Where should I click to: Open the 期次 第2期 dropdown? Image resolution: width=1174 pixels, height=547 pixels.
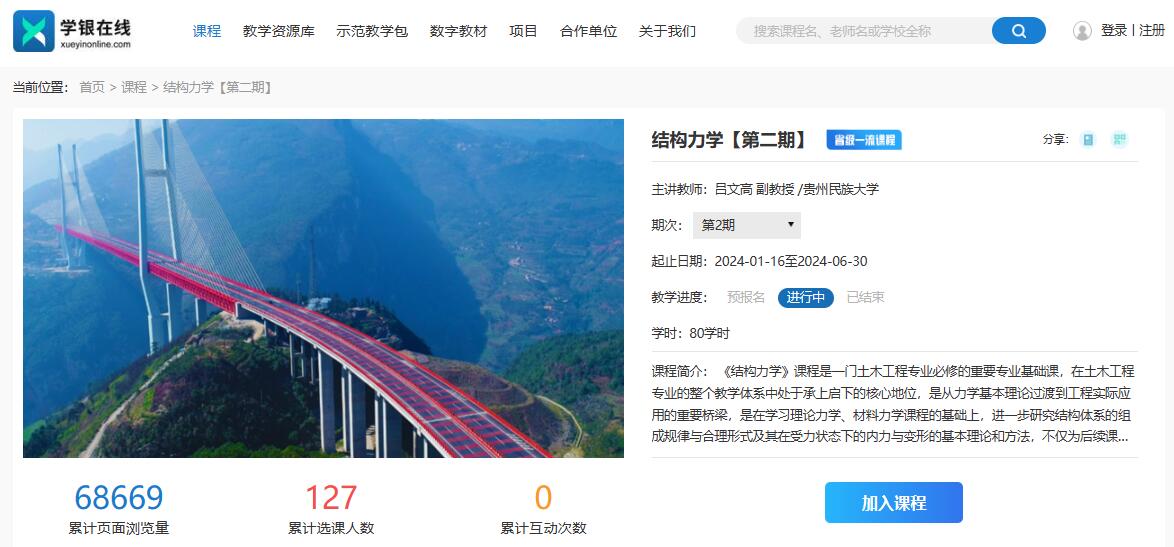(x=746, y=225)
